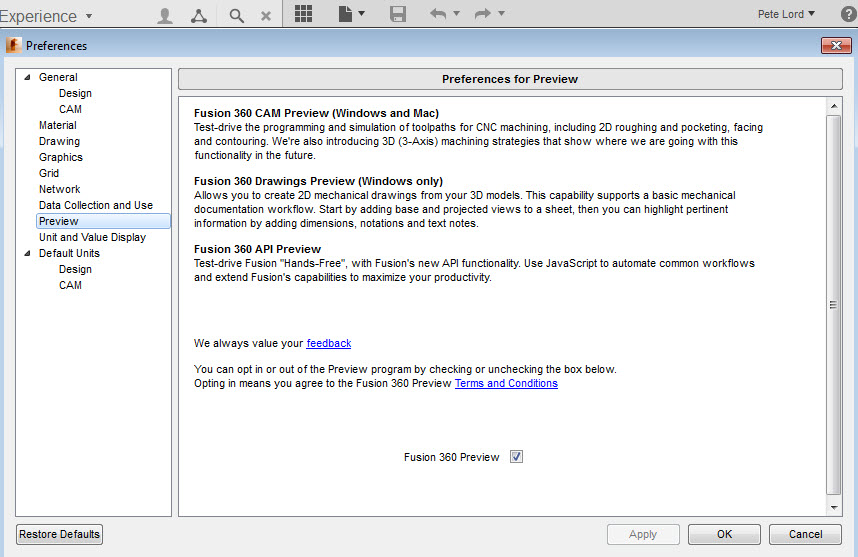
Task: Select Default Units in tree
Action: 69,253
